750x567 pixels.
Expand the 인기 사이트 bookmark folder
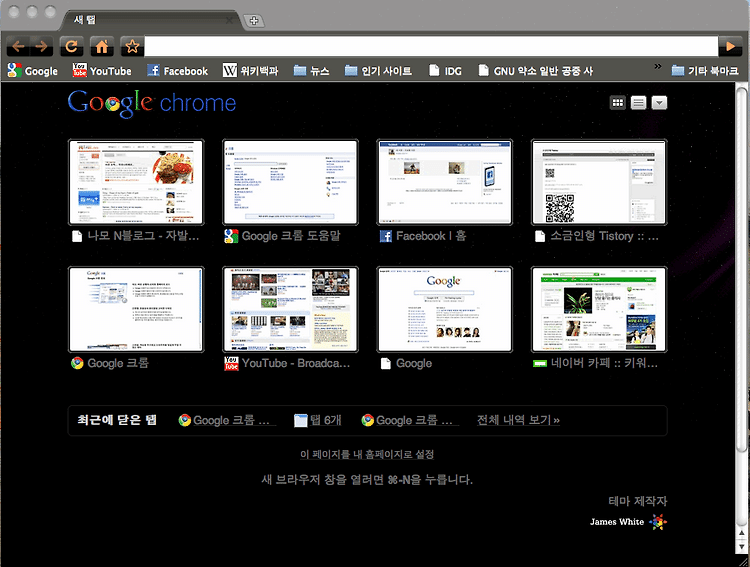click(x=378, y=71)
